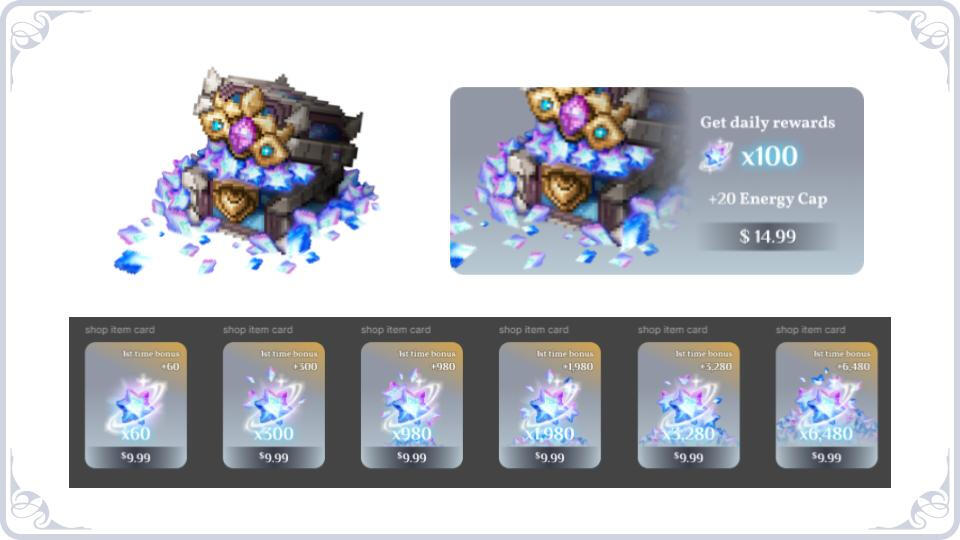The height and width of the screenshot is (540, 960).
Task: Click the x60 star gem icon
Action: [135, 402]
